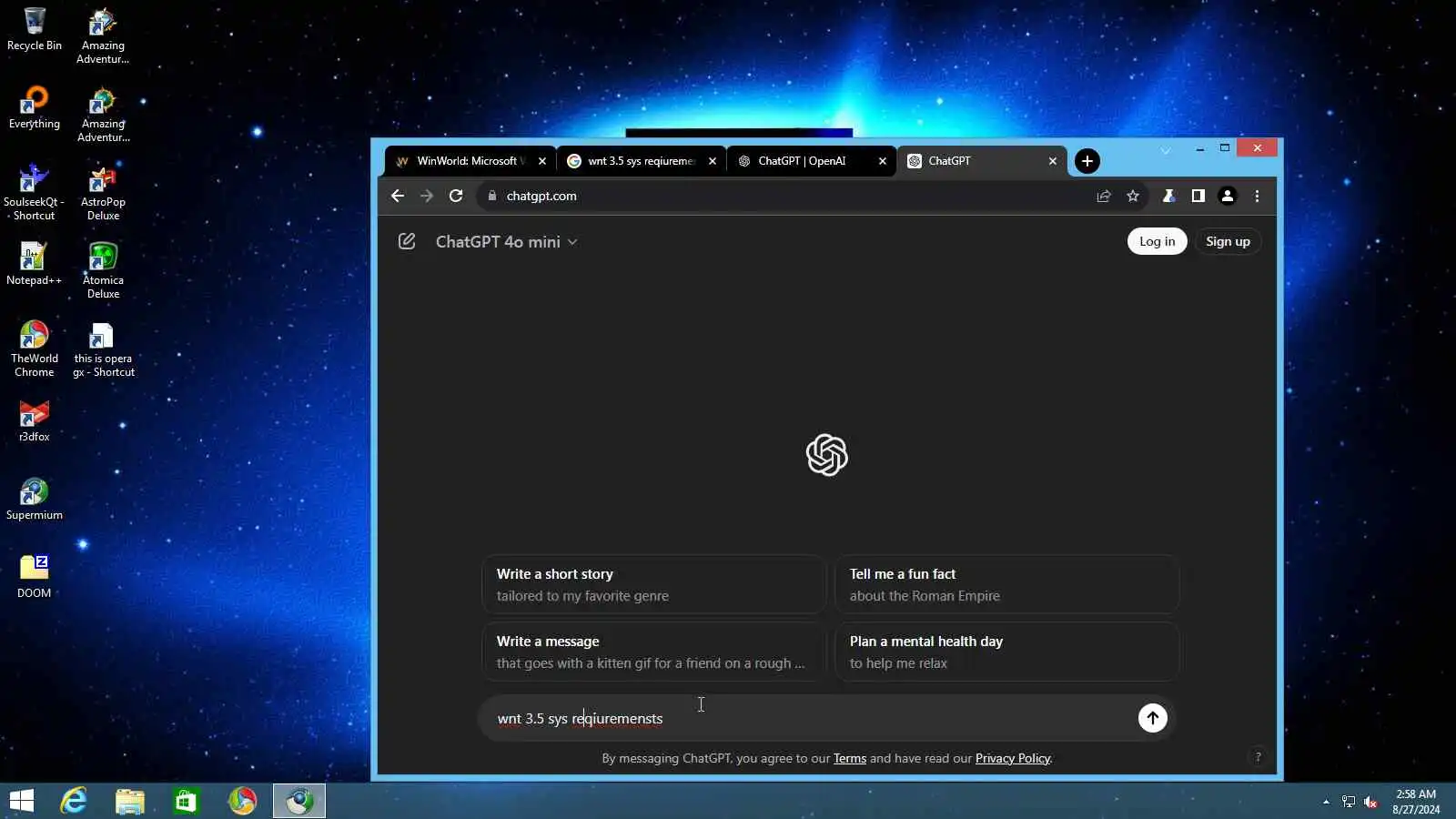Open the Terms link

pyautogui.click(x=850, y=758)
